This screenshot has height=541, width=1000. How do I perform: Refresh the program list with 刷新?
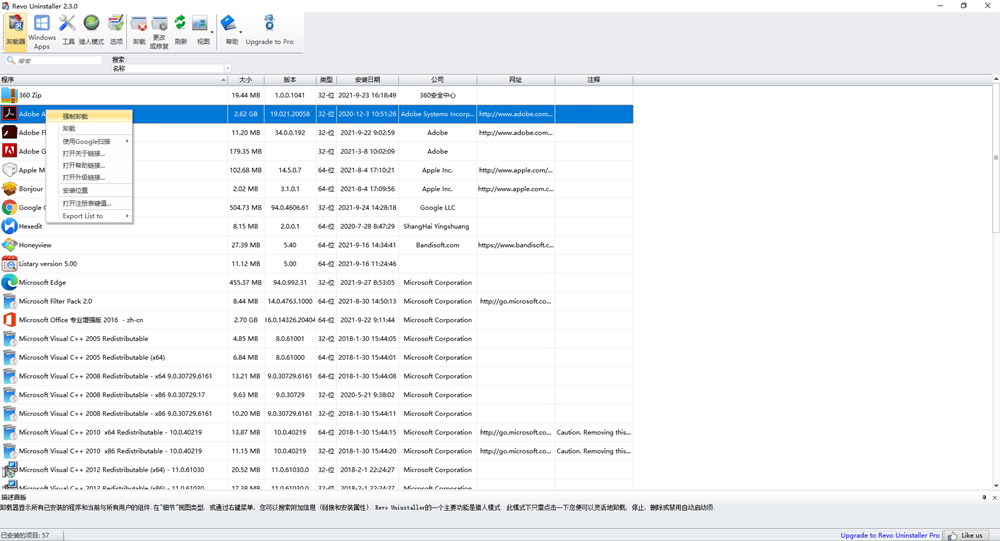click(x=180, y=30)
